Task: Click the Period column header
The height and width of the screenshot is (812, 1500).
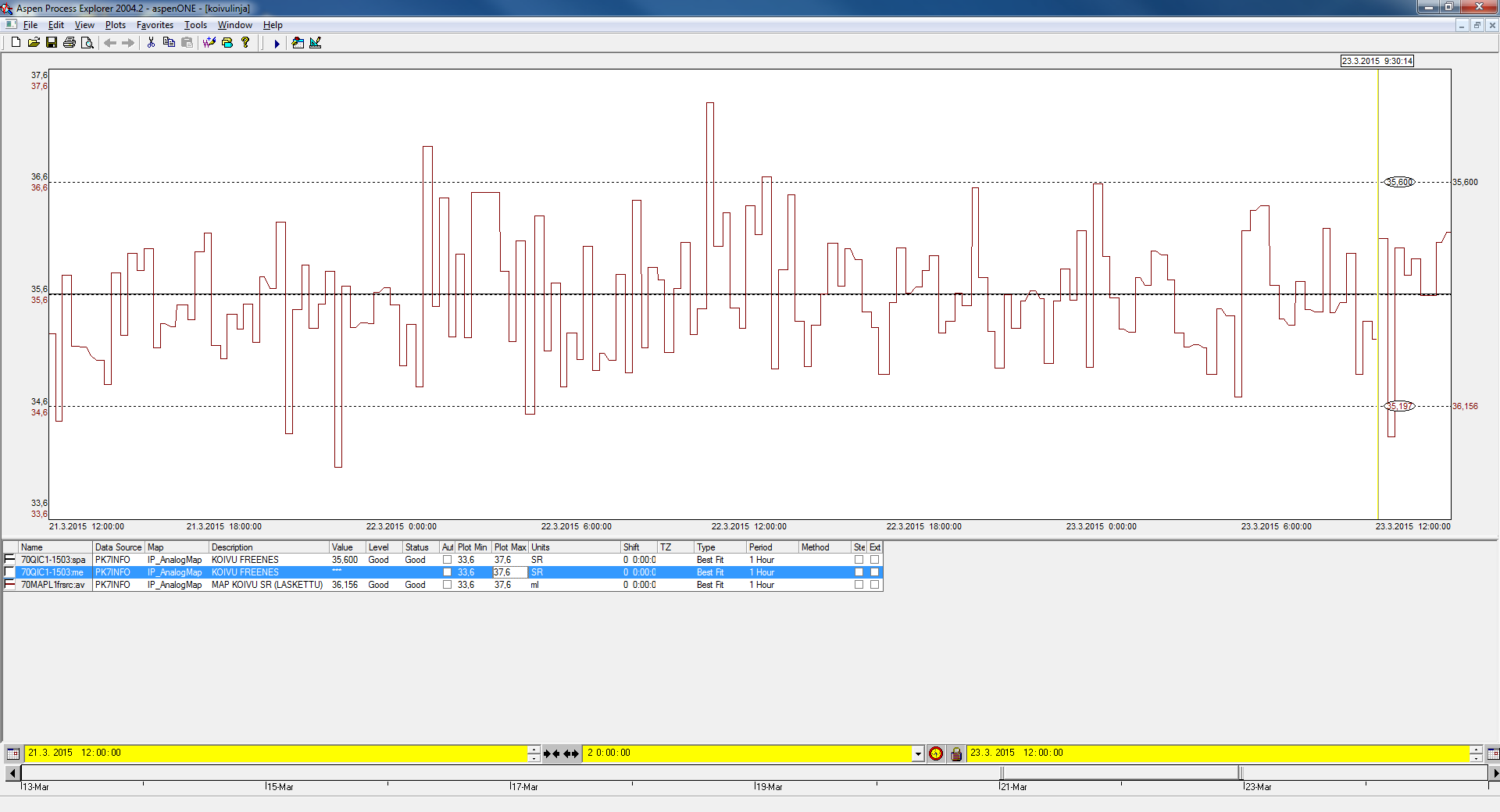Action: coord(773,547)
